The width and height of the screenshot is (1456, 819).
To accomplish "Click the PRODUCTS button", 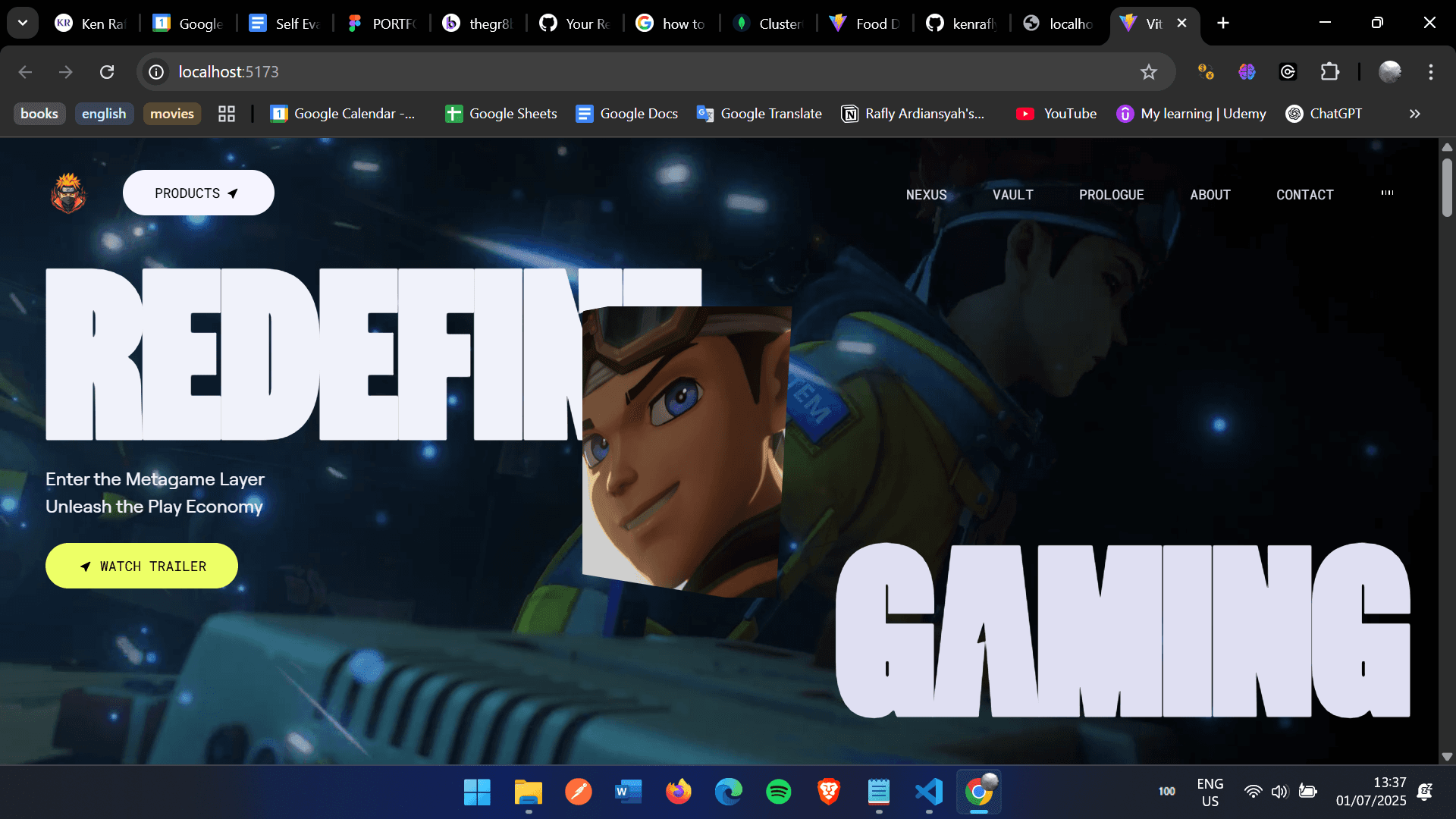I will pyautogui.click(x=198, y=193).
